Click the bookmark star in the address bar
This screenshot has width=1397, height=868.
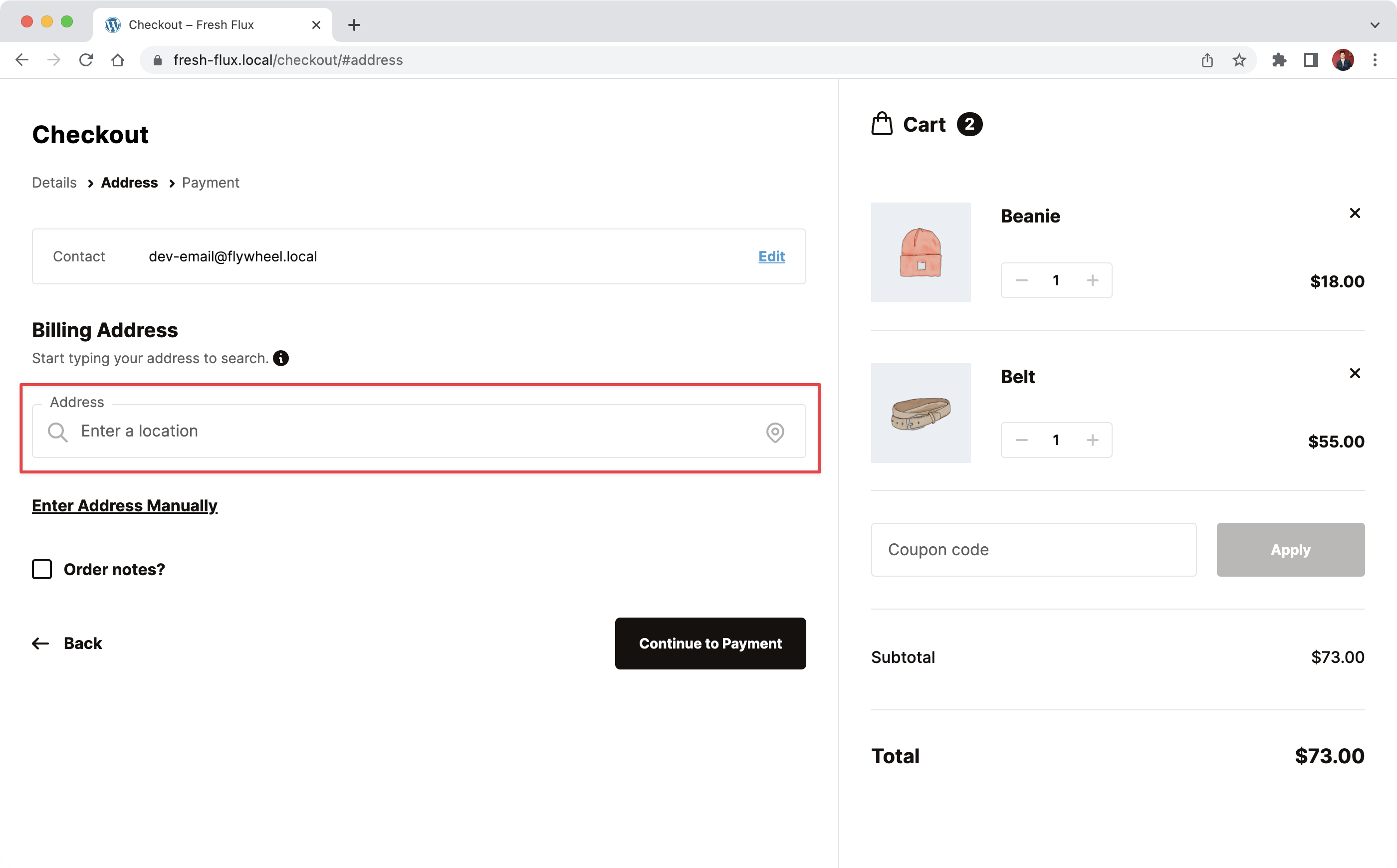1239,60
